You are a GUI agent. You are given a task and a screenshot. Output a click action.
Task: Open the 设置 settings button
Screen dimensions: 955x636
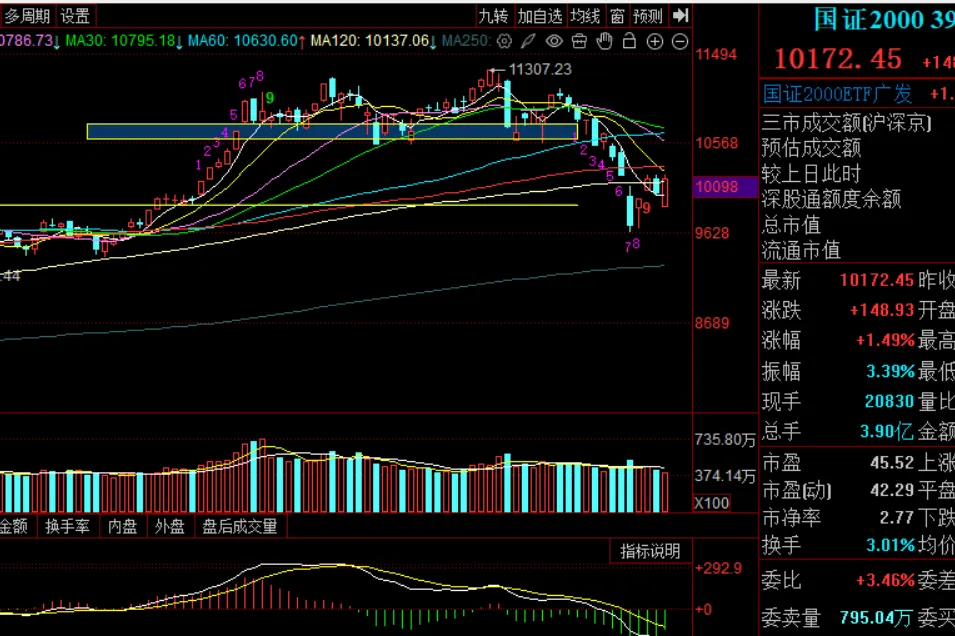(76, 16)
